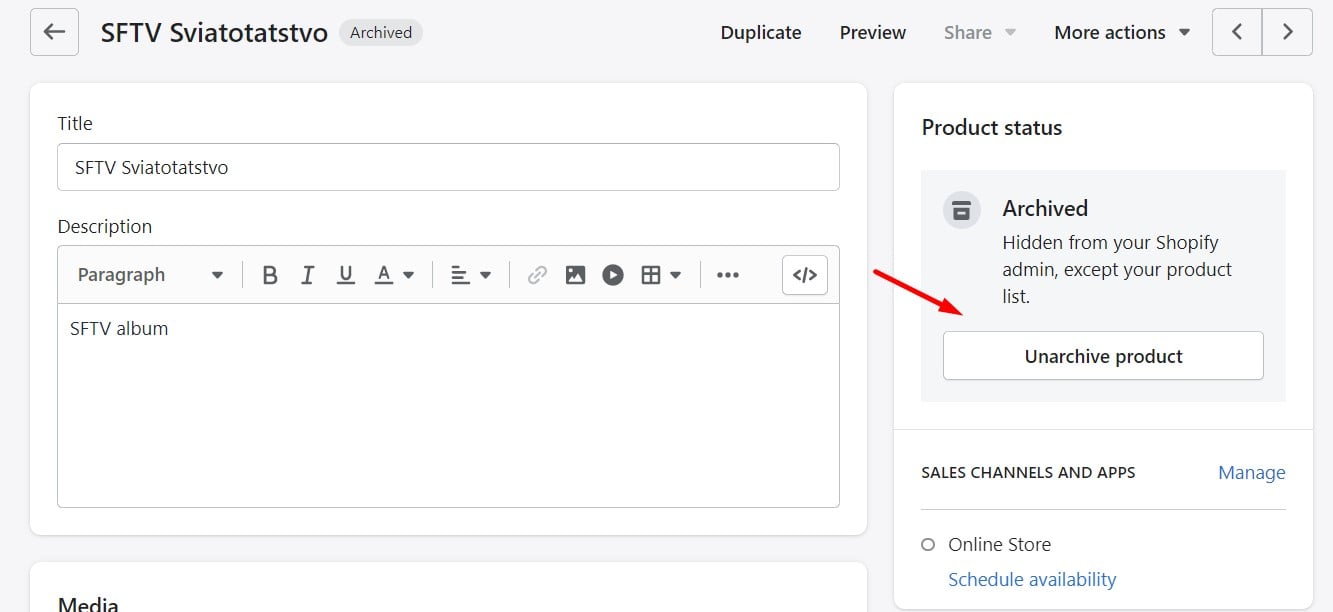Insert video using the play icon

(x=613, y=275)
